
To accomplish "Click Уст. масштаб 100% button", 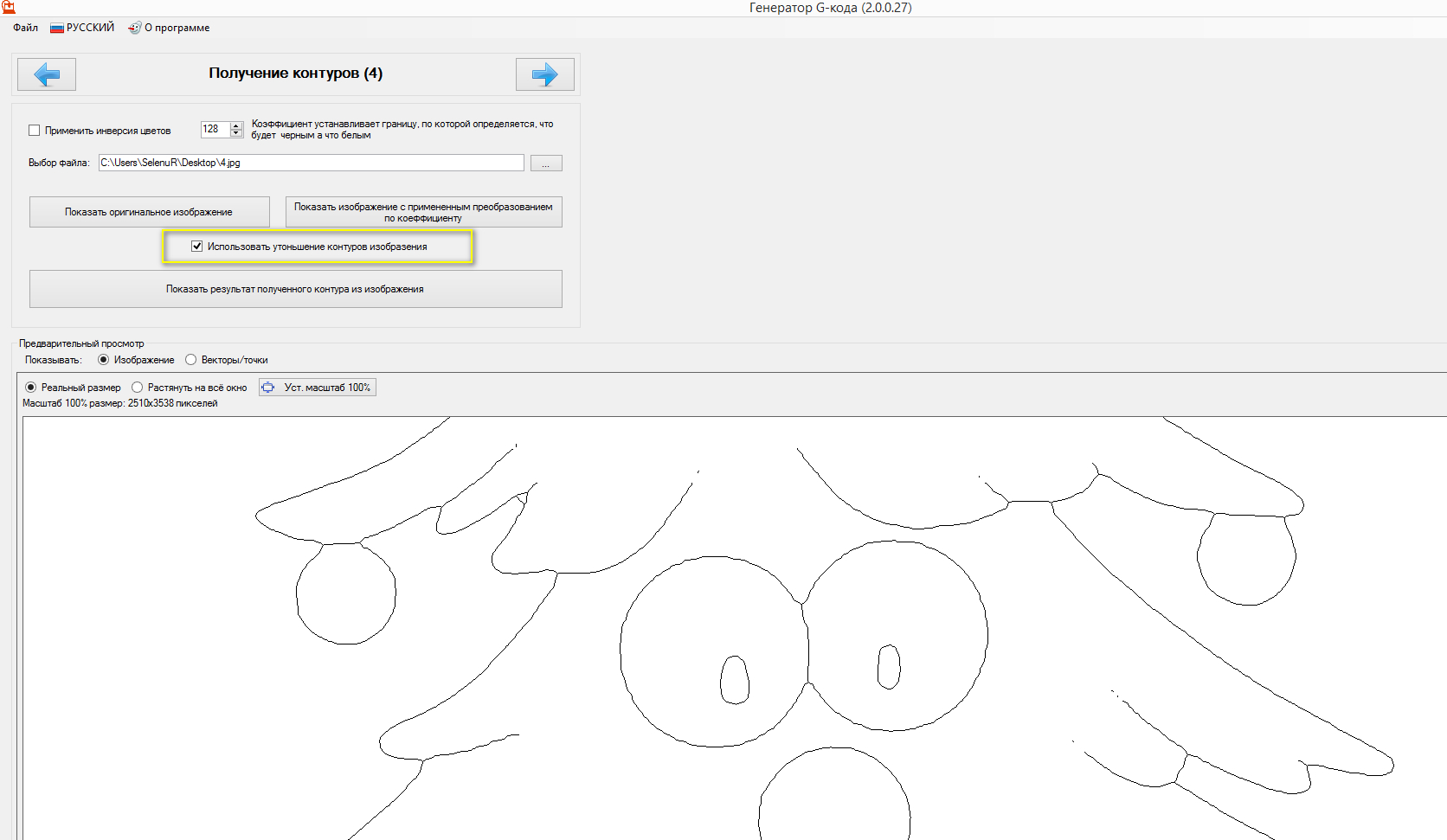I will pyautogui.click(x=318, y=388).
